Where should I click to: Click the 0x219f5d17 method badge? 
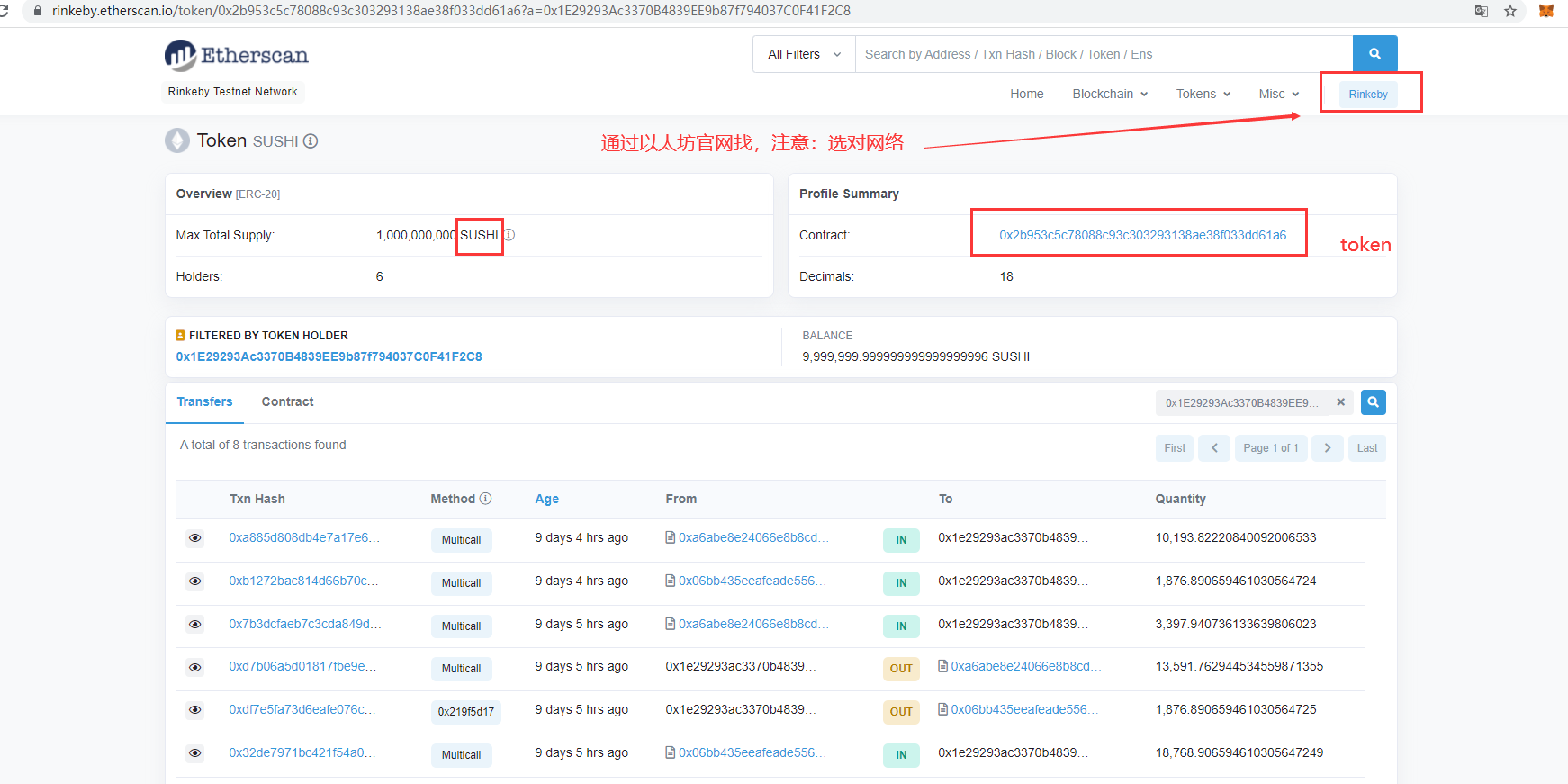[466, 712]
